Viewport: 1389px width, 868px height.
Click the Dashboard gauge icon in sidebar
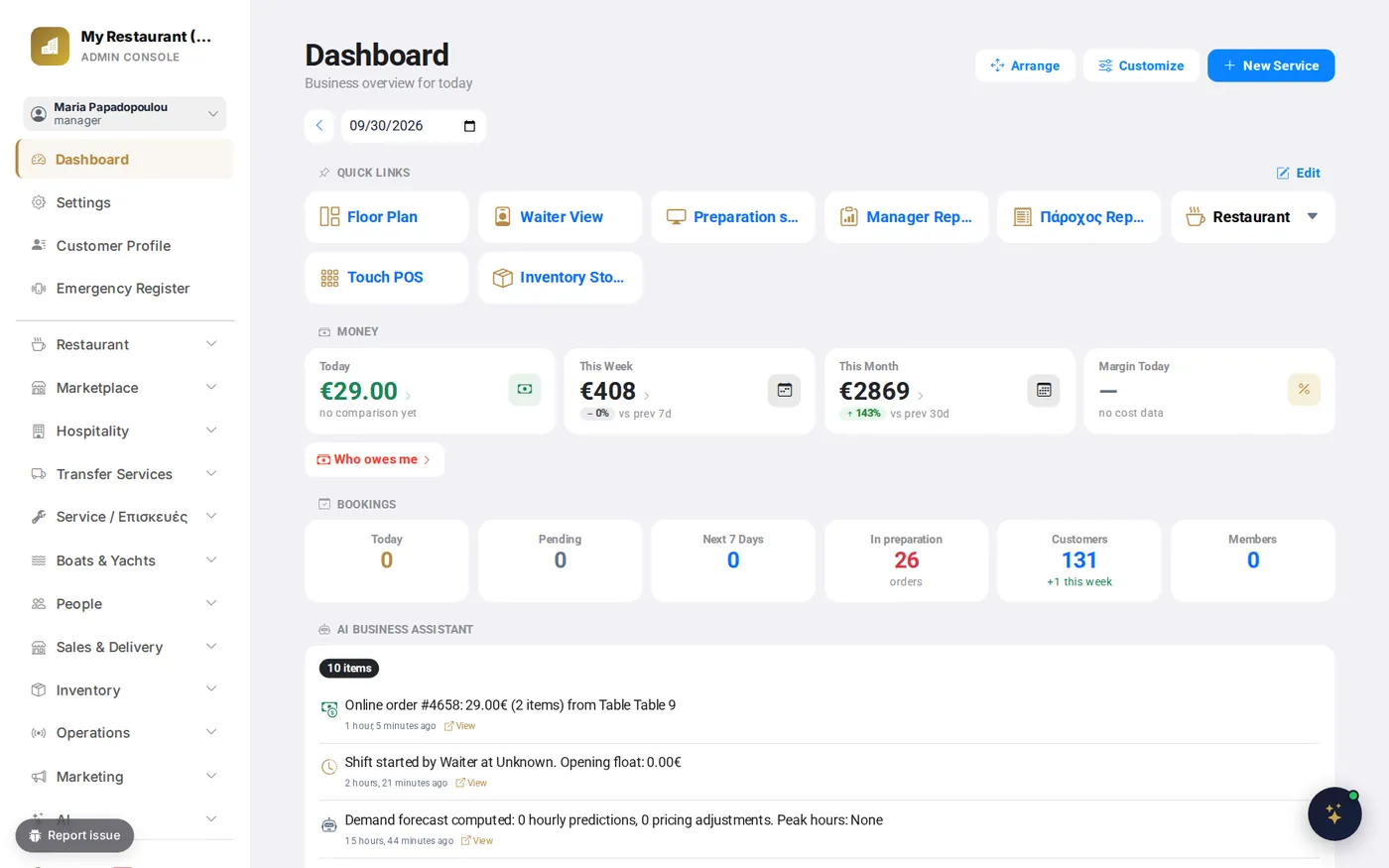pyautogui.click(x=39, y=160)
